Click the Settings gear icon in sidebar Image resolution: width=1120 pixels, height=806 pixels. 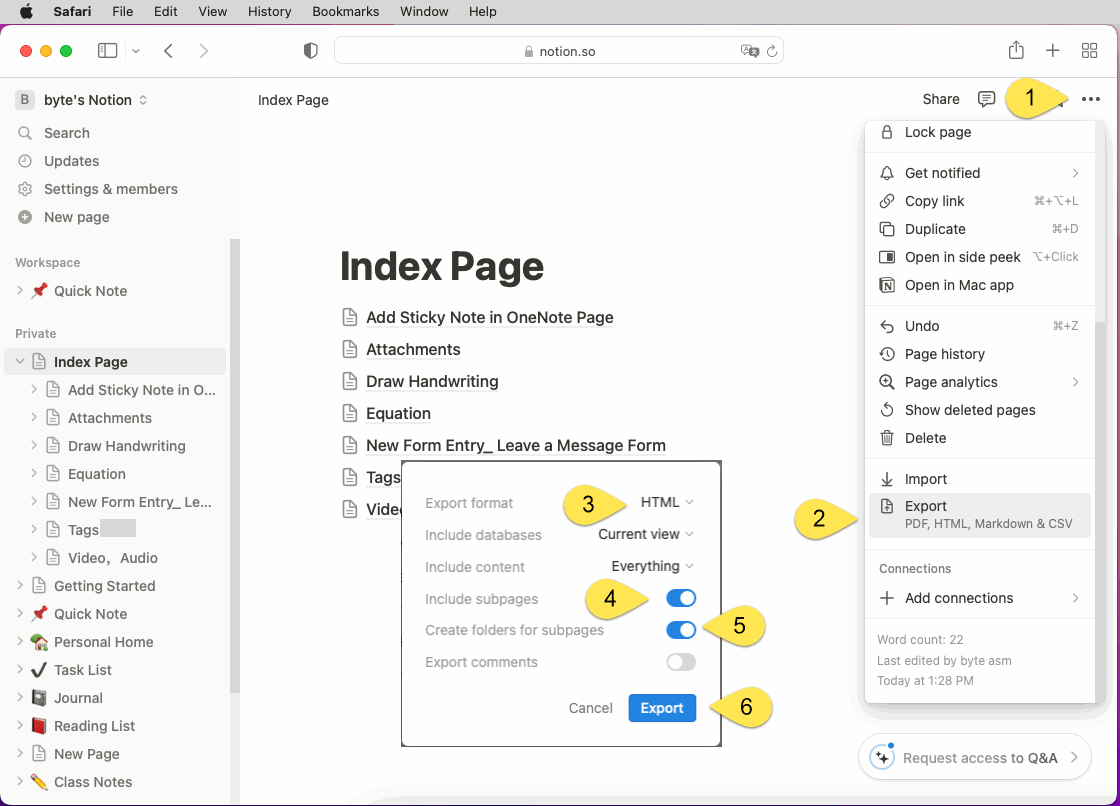[x=25, y=189]
